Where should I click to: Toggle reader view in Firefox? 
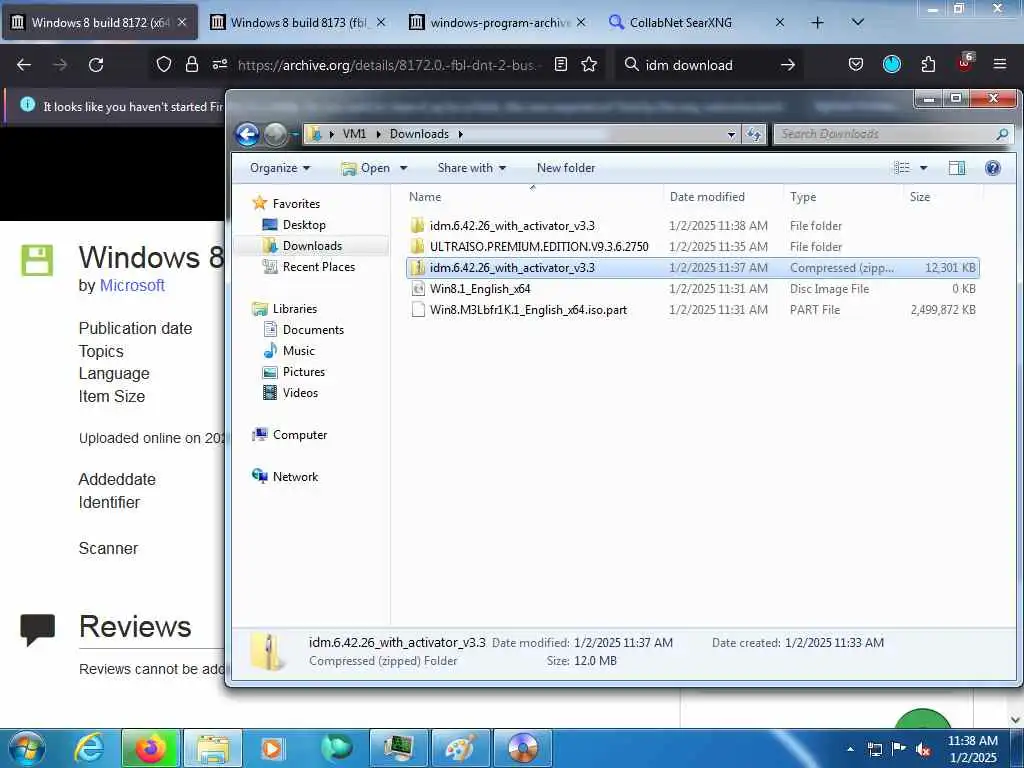point(560,64)
